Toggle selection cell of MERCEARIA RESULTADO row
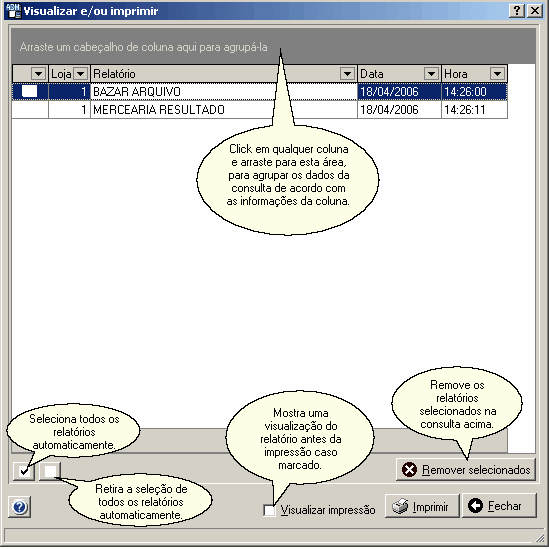The width and height of the screenshot is (549, 549). (x=30, y=110)
